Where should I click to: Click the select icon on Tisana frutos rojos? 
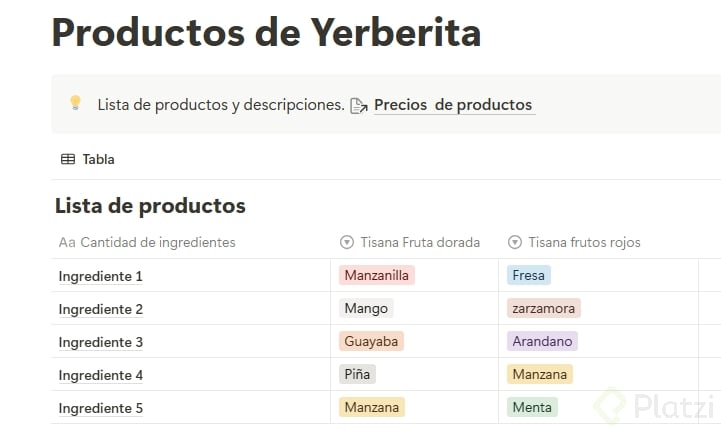(515, 242)
